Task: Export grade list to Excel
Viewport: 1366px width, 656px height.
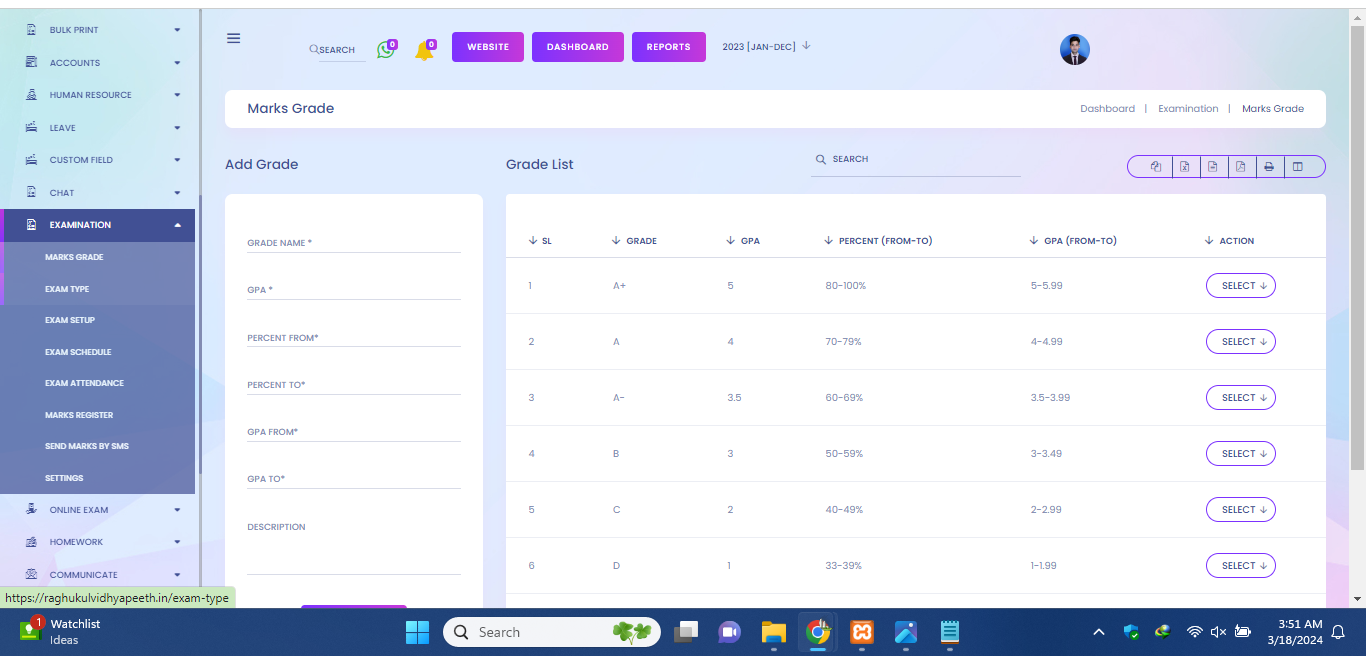Action: point(1184,167)
